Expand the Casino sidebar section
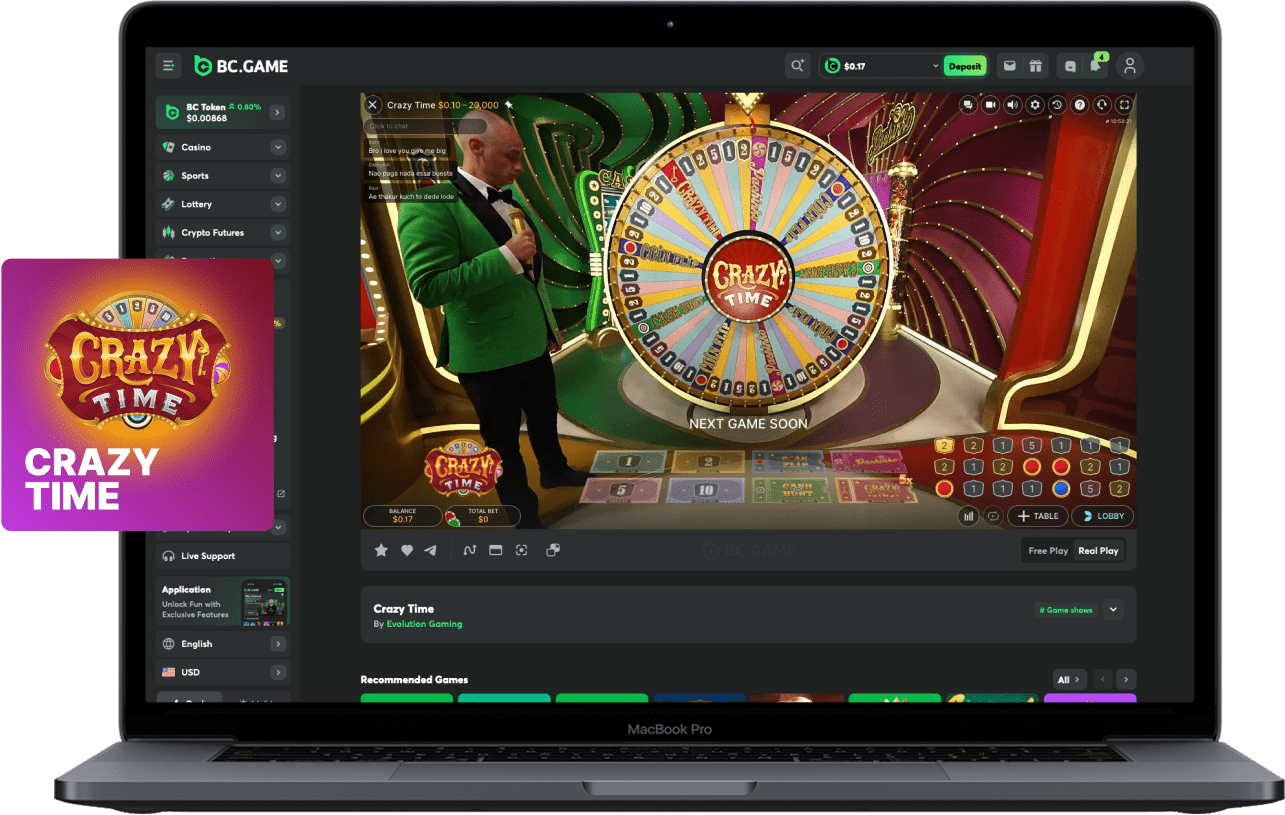The width and height of the screenshot is (1285, 815). [x=278, y=147]
